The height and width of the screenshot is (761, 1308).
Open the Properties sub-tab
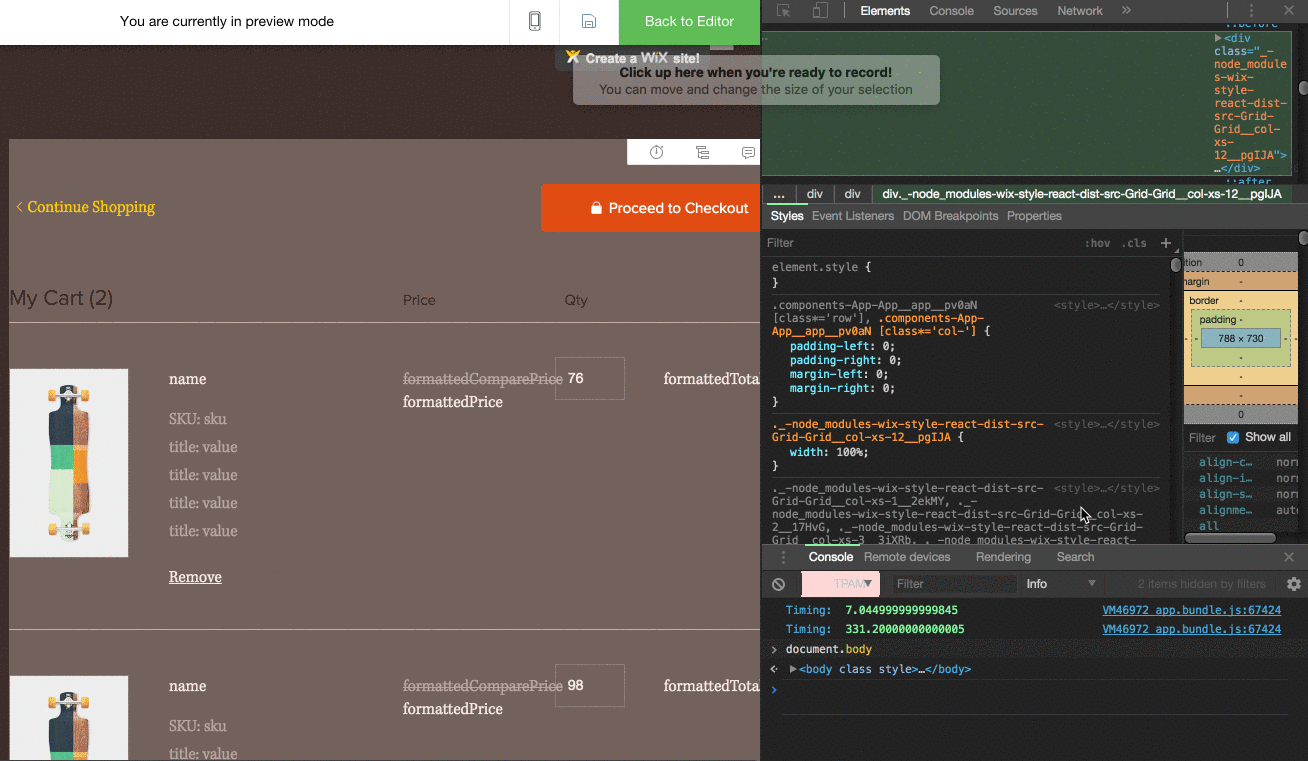coord(1034,216)
